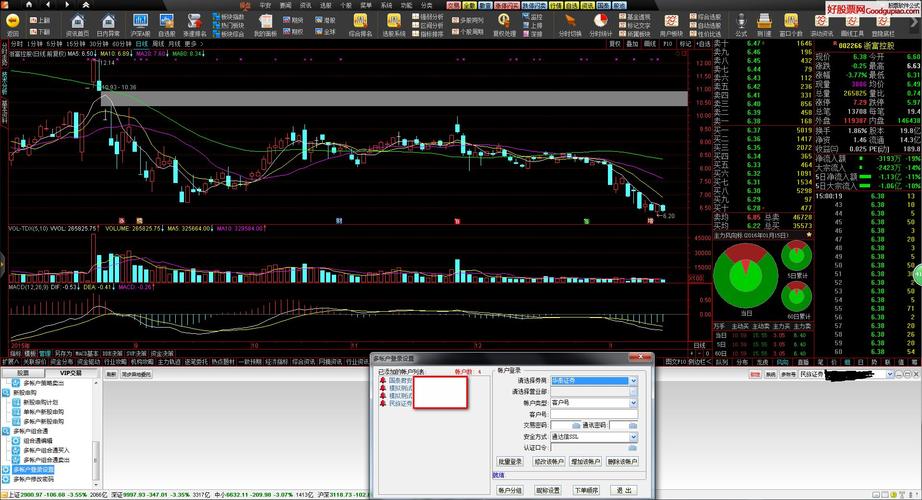Click 帐户分组 button

click(x=510, y=490)
